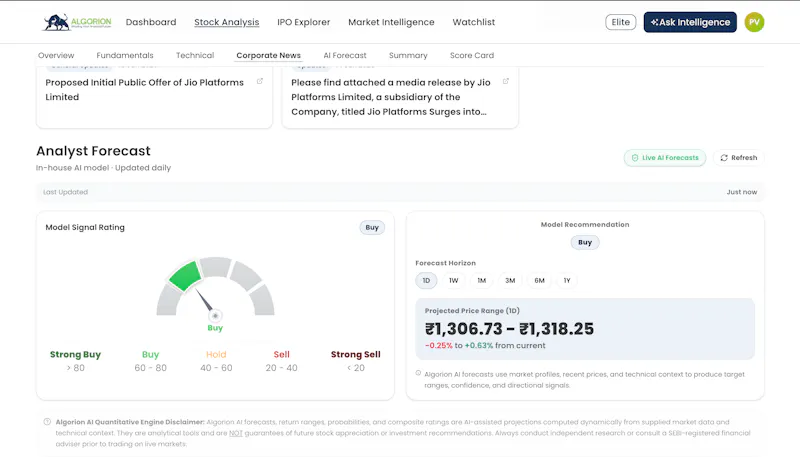Select the 6M forecast horizon
800x457 pixels.
[x=539, y=280]
